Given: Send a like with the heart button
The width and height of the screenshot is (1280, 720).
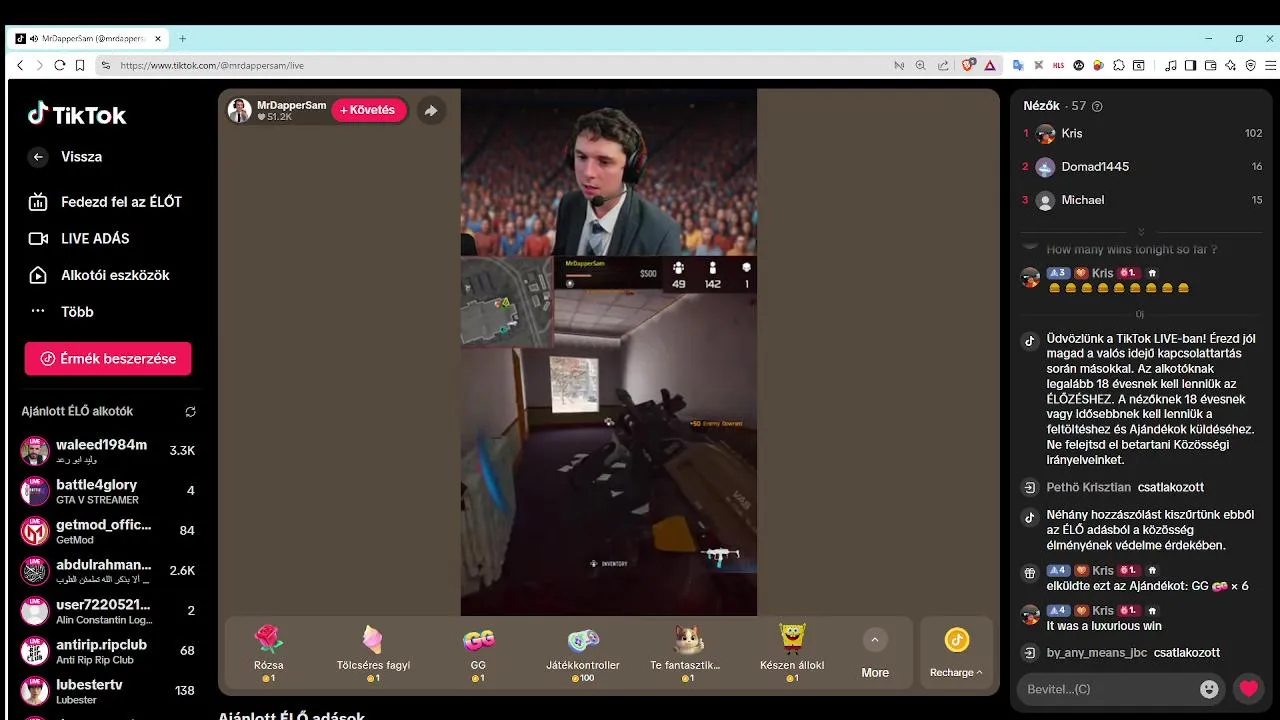Looking at the screenshot, I should [x=1248, y=689].
